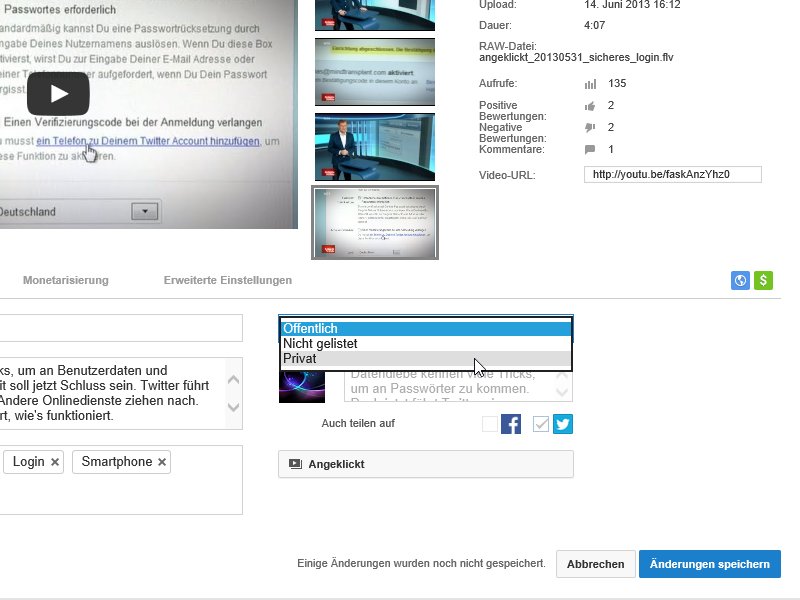The image size is (800, 600).
Task: Open the Deutschland dropdown arrow in video
Action: tap(144, 211)
